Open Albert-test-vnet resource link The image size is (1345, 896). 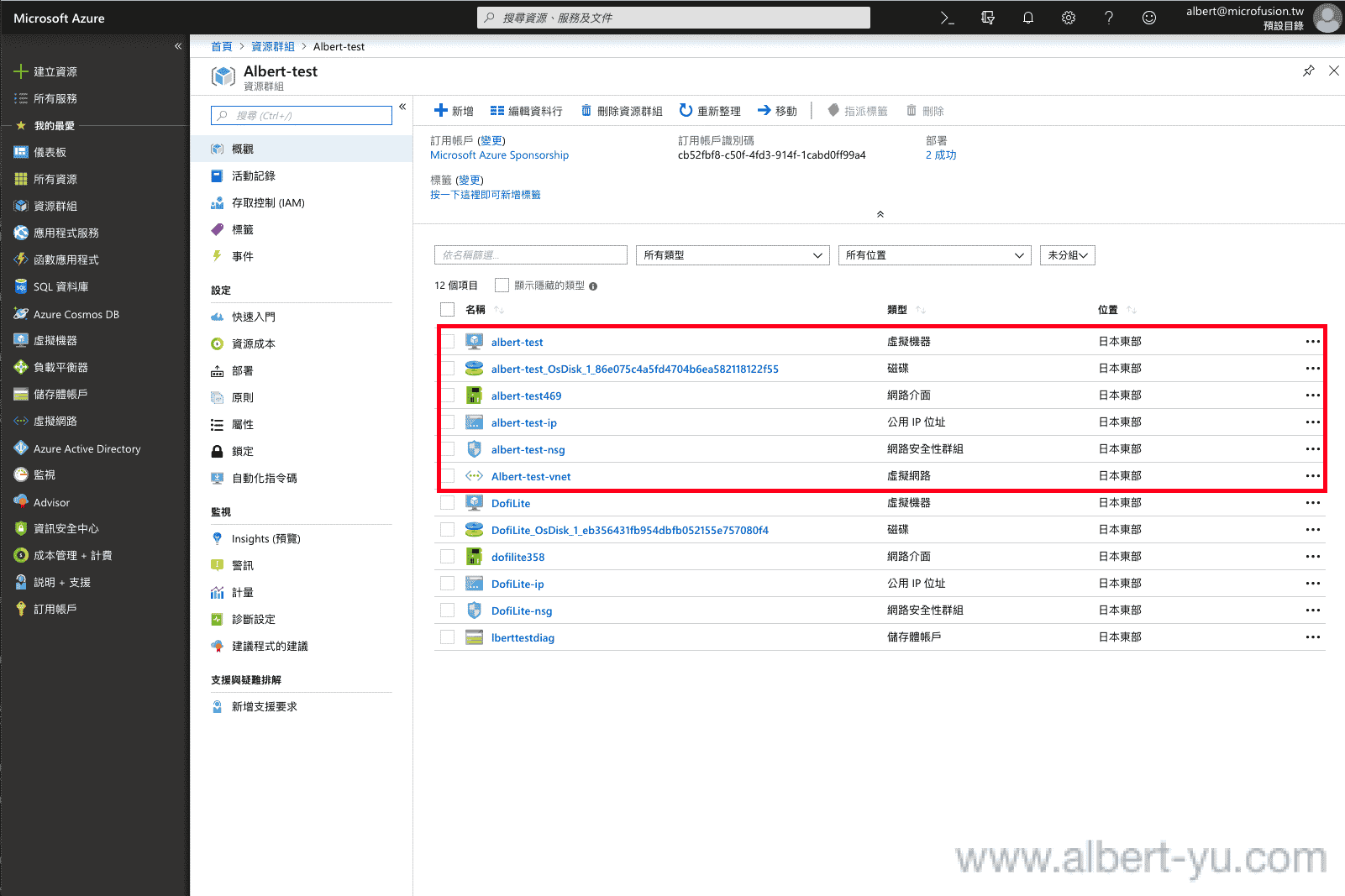point(531,476)
